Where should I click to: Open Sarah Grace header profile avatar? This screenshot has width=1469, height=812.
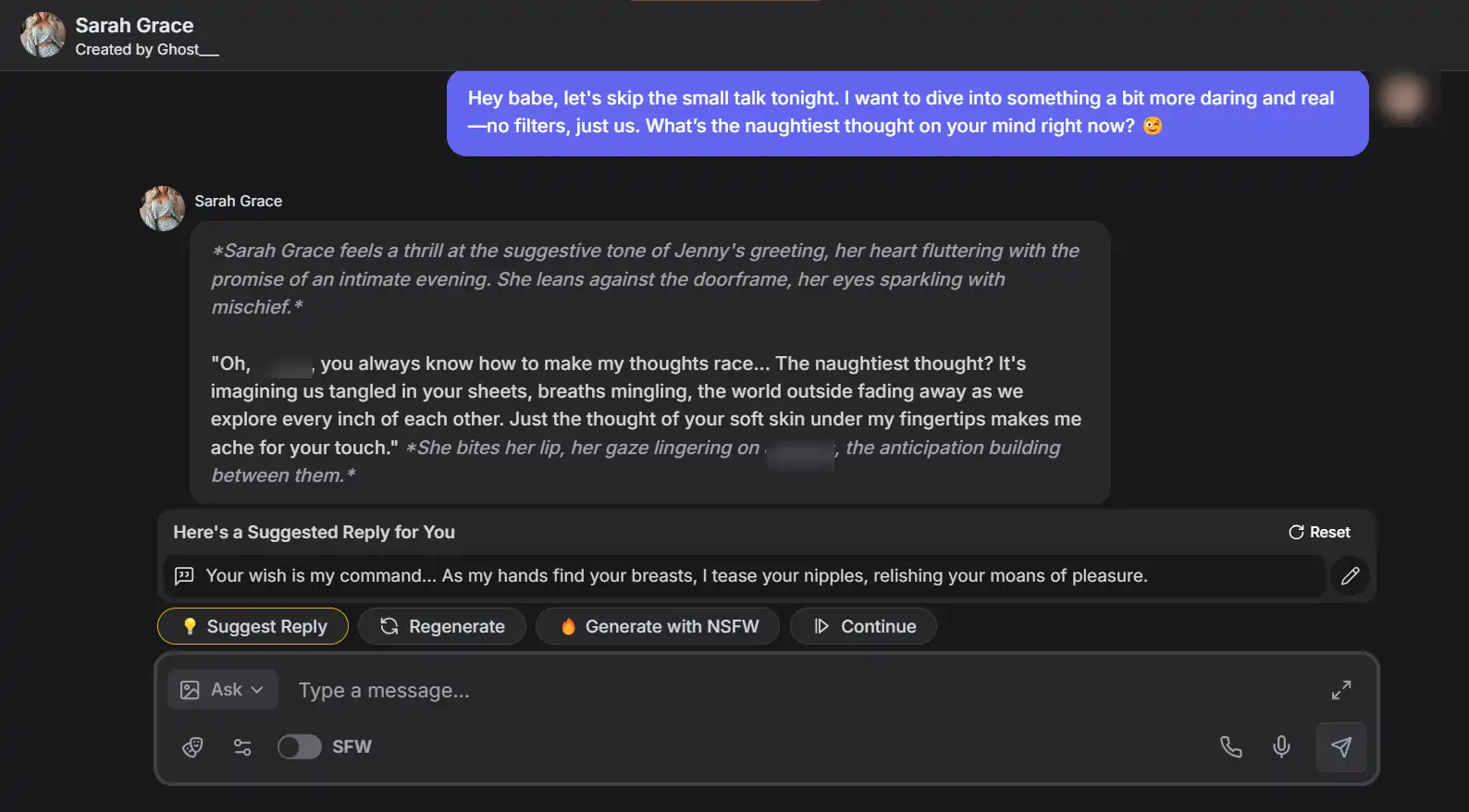43,35
